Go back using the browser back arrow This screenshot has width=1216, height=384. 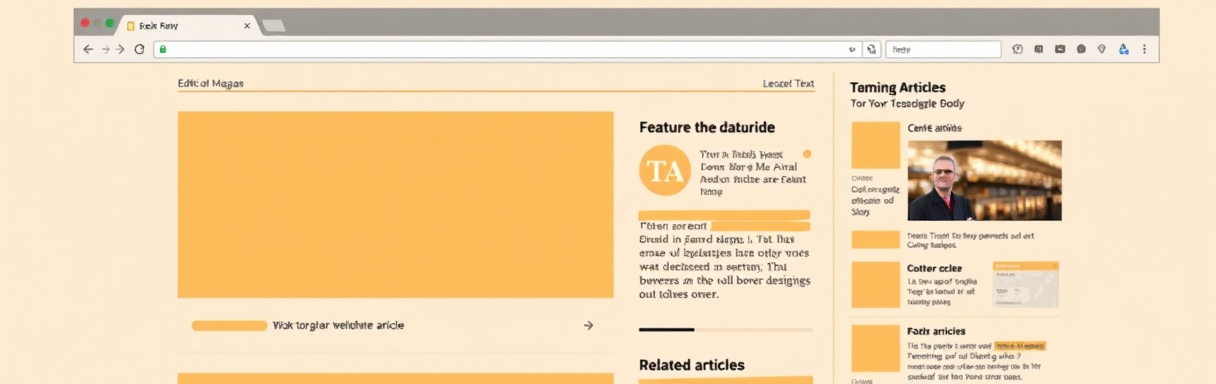88,49
